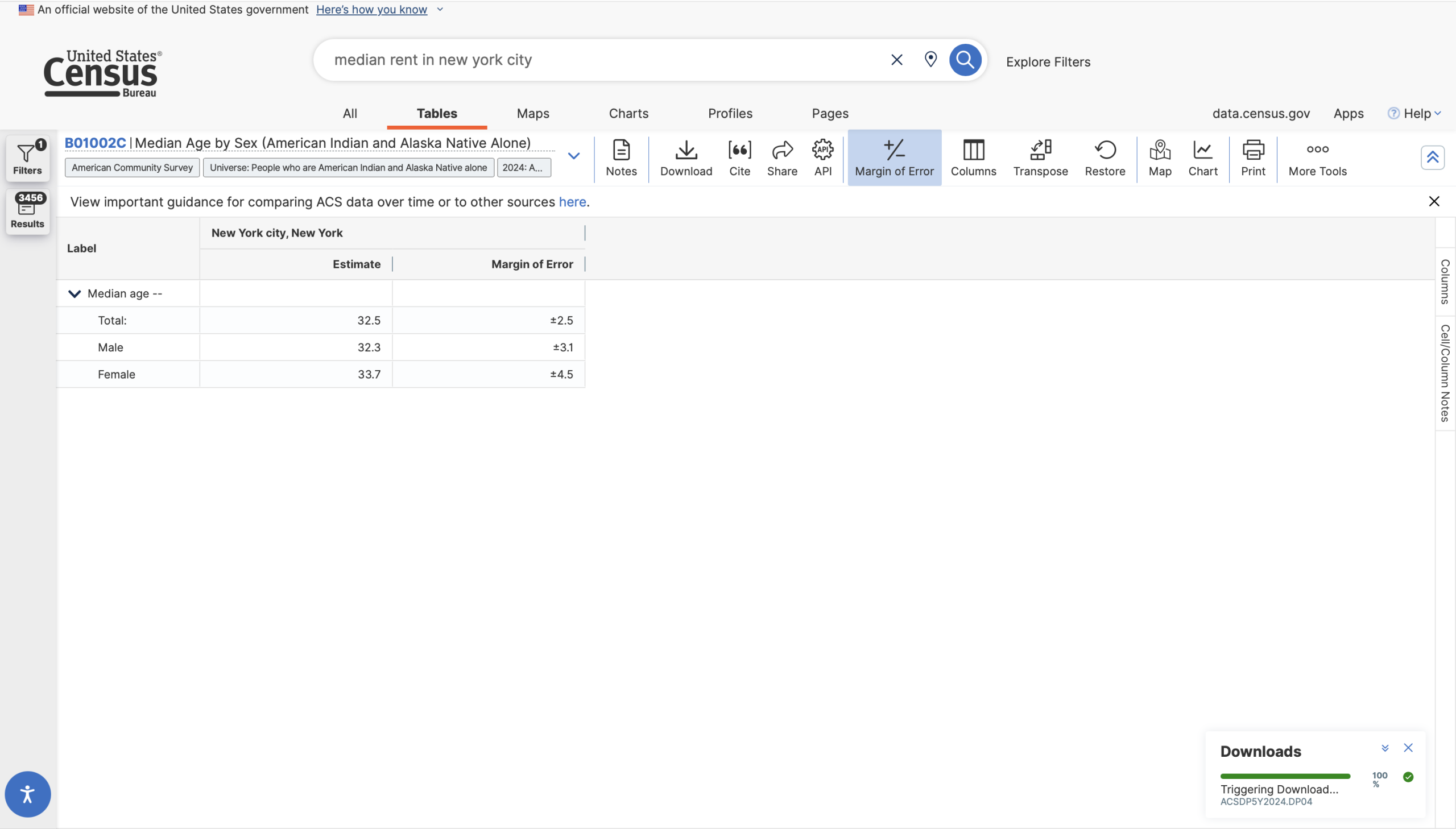
Task: Click the Explore Filters button
Action: (1047, 61)
